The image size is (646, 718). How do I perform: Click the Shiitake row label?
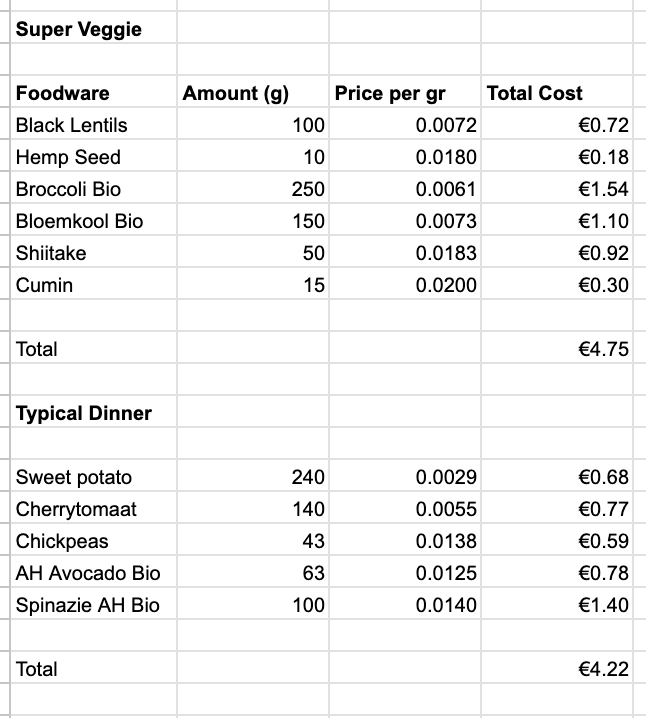point(51,253)
